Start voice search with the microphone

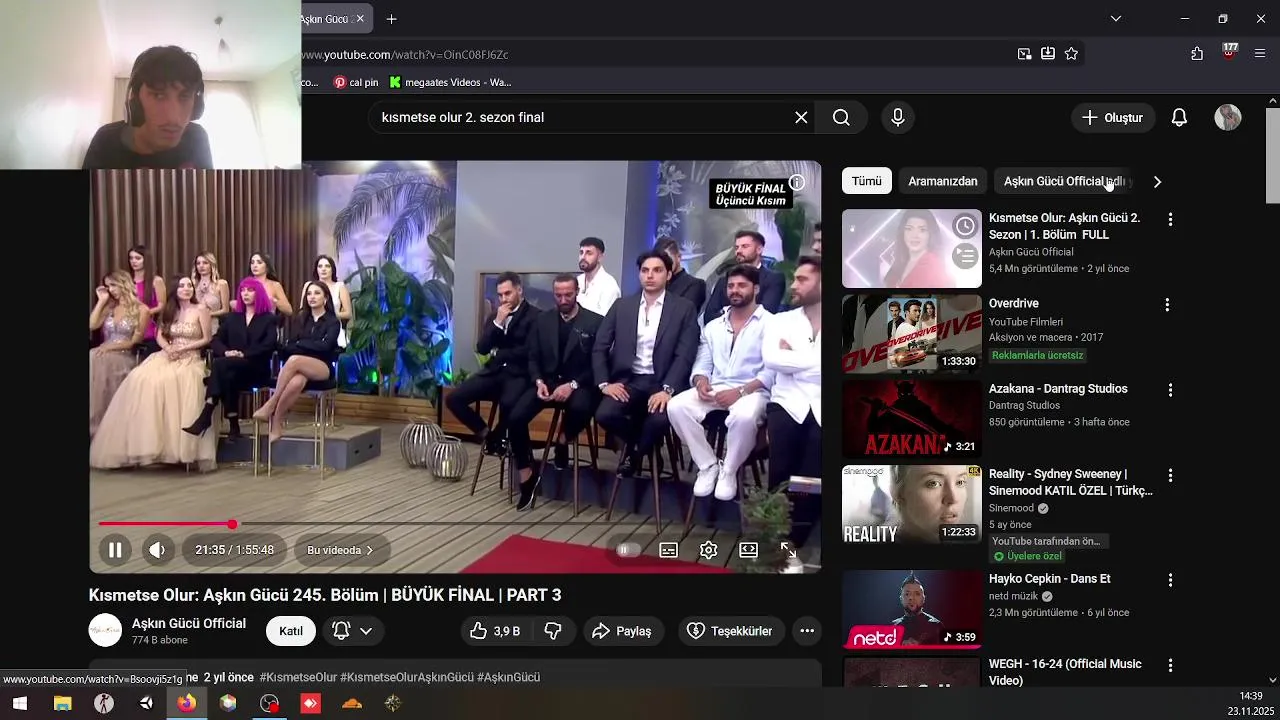click(898, 117)
